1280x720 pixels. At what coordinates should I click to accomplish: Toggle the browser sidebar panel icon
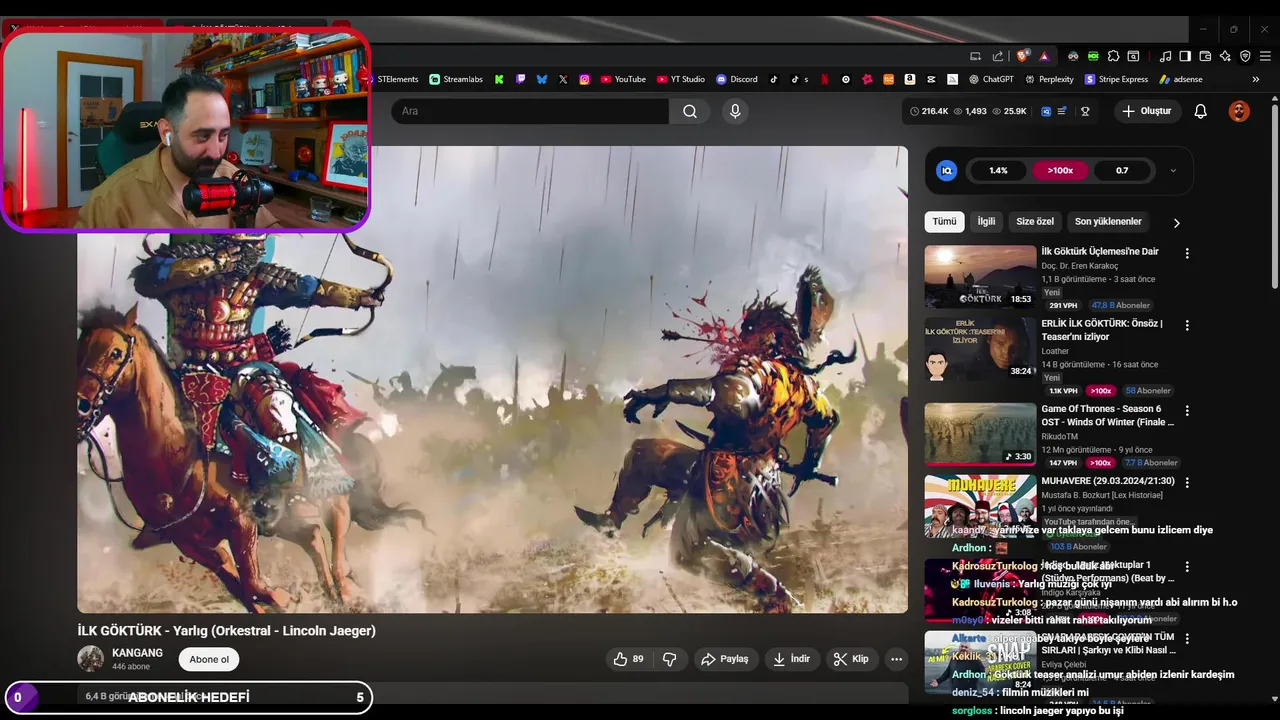[x=1185, y=56]
